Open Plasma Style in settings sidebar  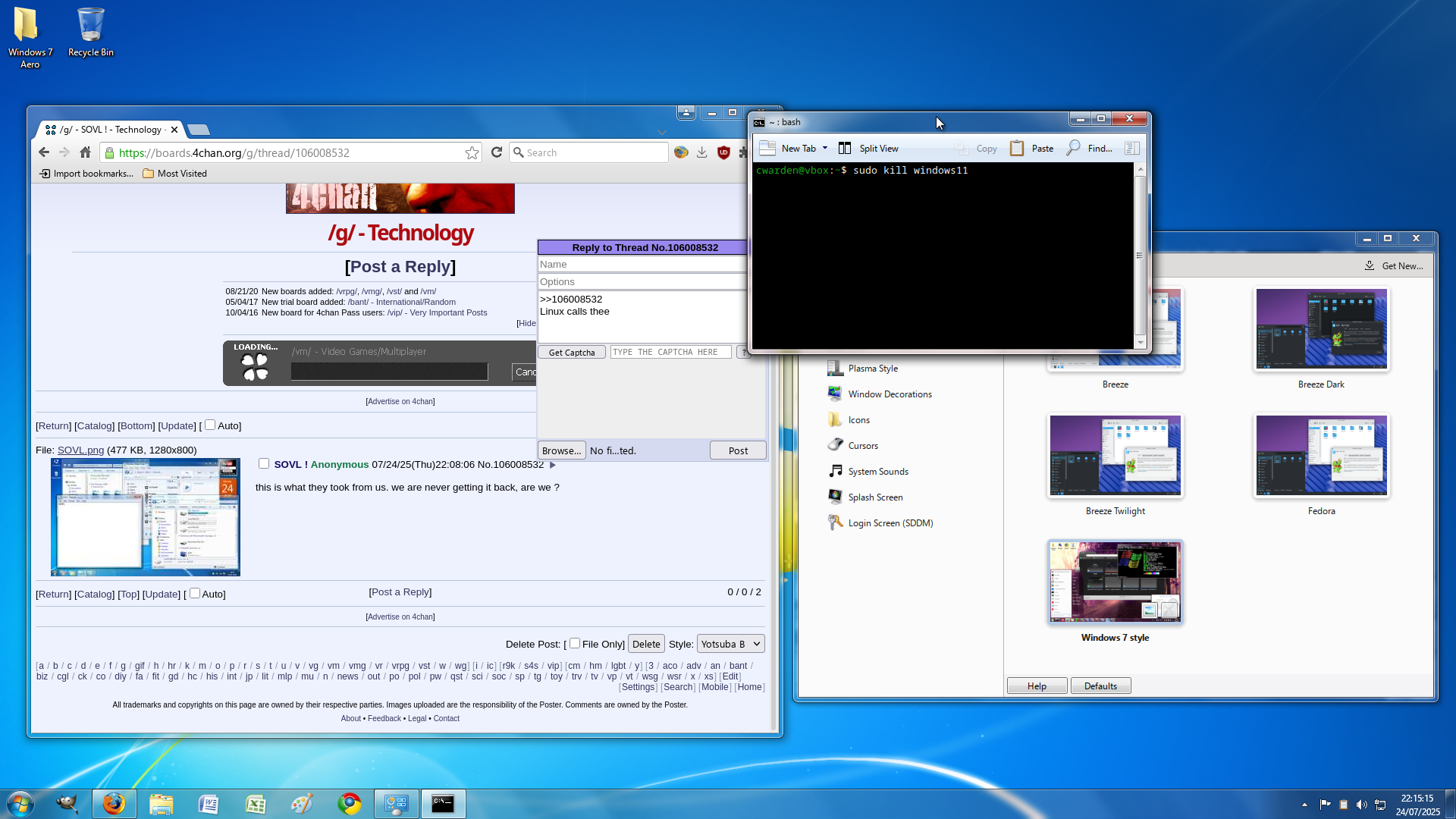point(863,369)
